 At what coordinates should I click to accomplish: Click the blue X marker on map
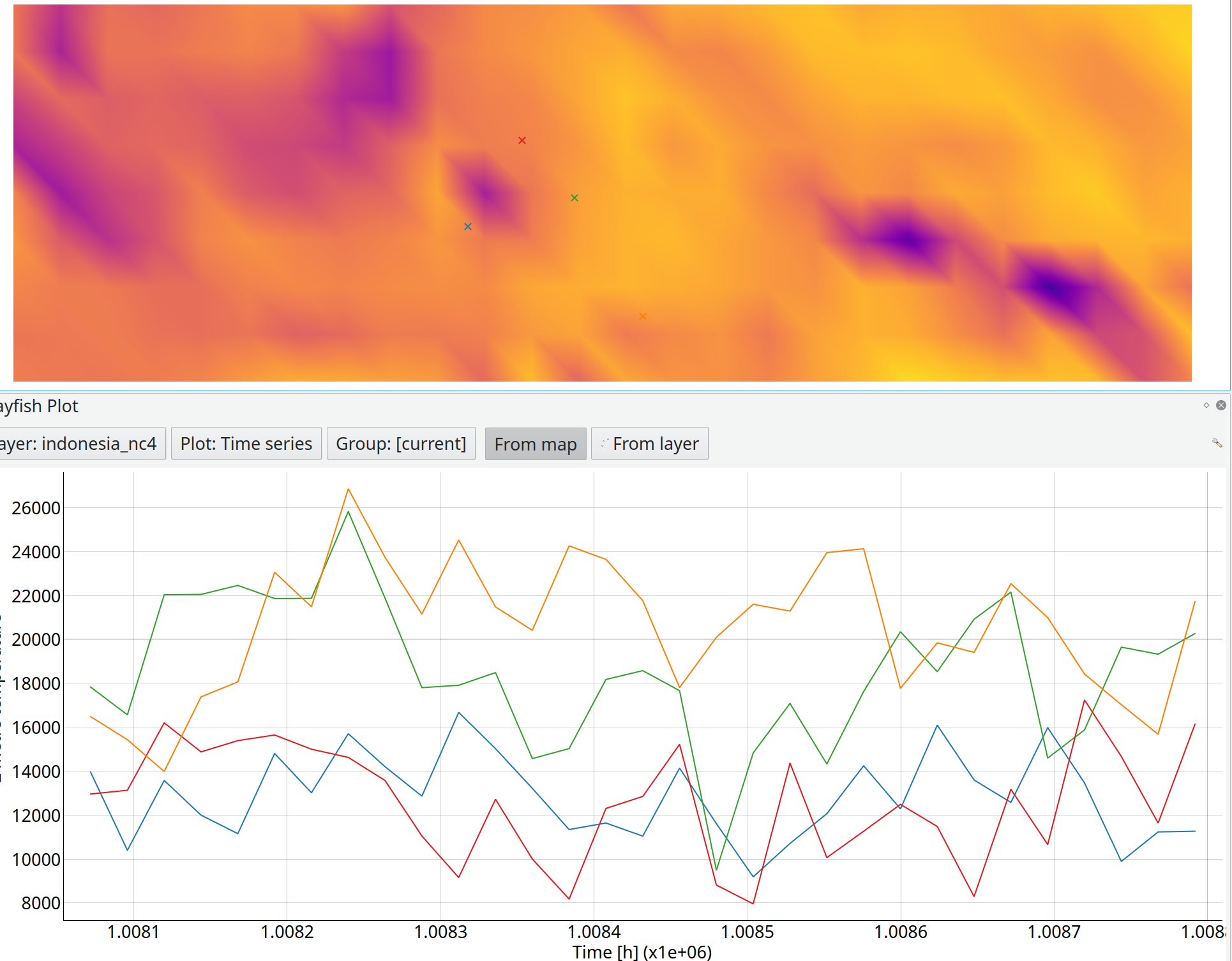click(467, 227)
